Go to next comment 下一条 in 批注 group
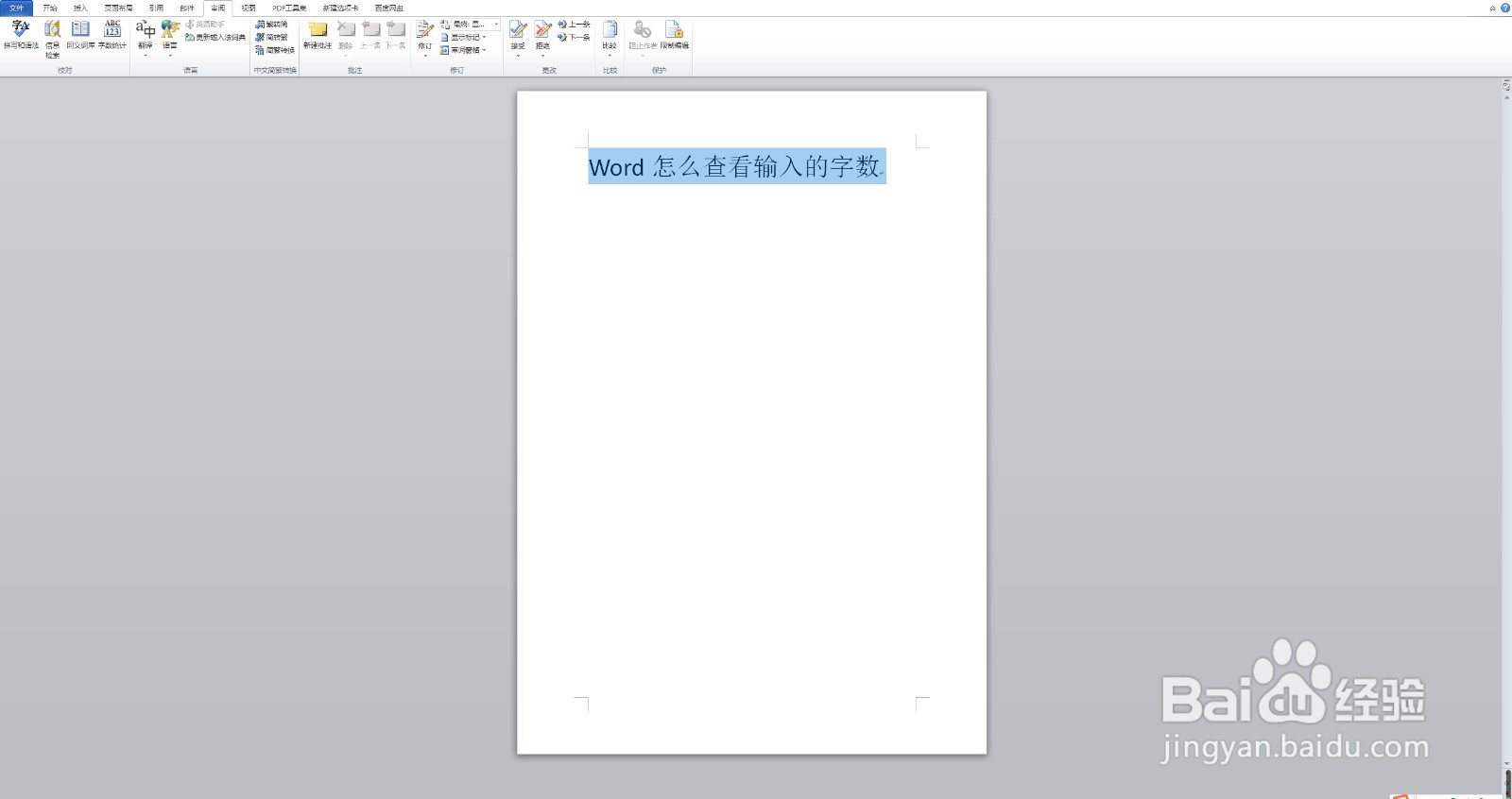Screen dimensions: 1512x799 pos(396,35)
